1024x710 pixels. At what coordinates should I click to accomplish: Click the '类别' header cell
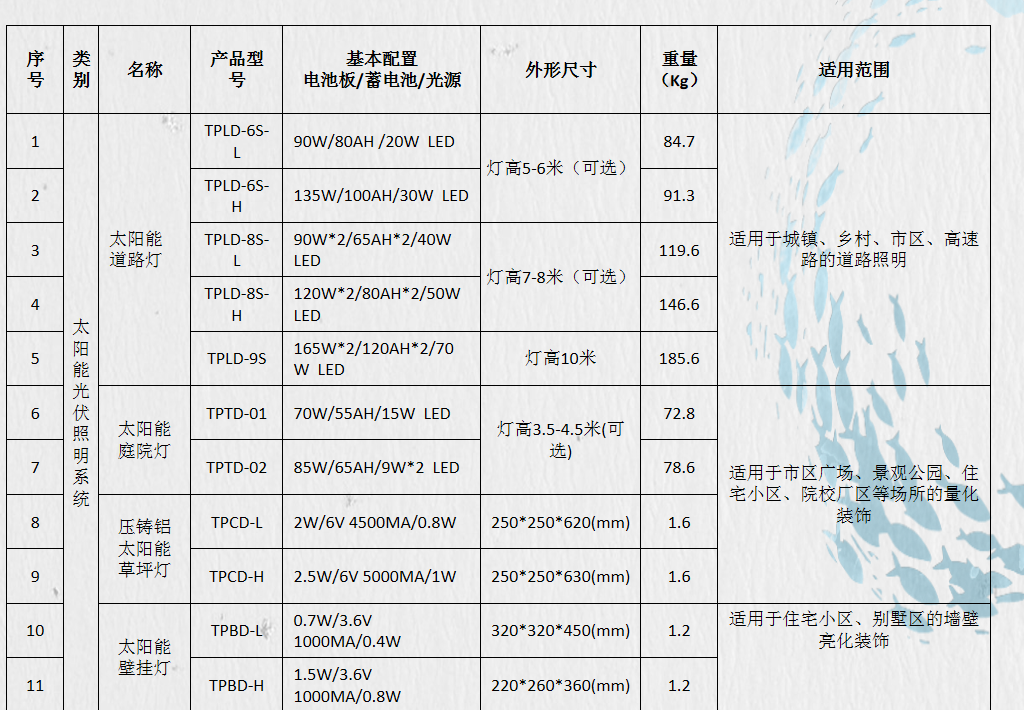[81, 69]
